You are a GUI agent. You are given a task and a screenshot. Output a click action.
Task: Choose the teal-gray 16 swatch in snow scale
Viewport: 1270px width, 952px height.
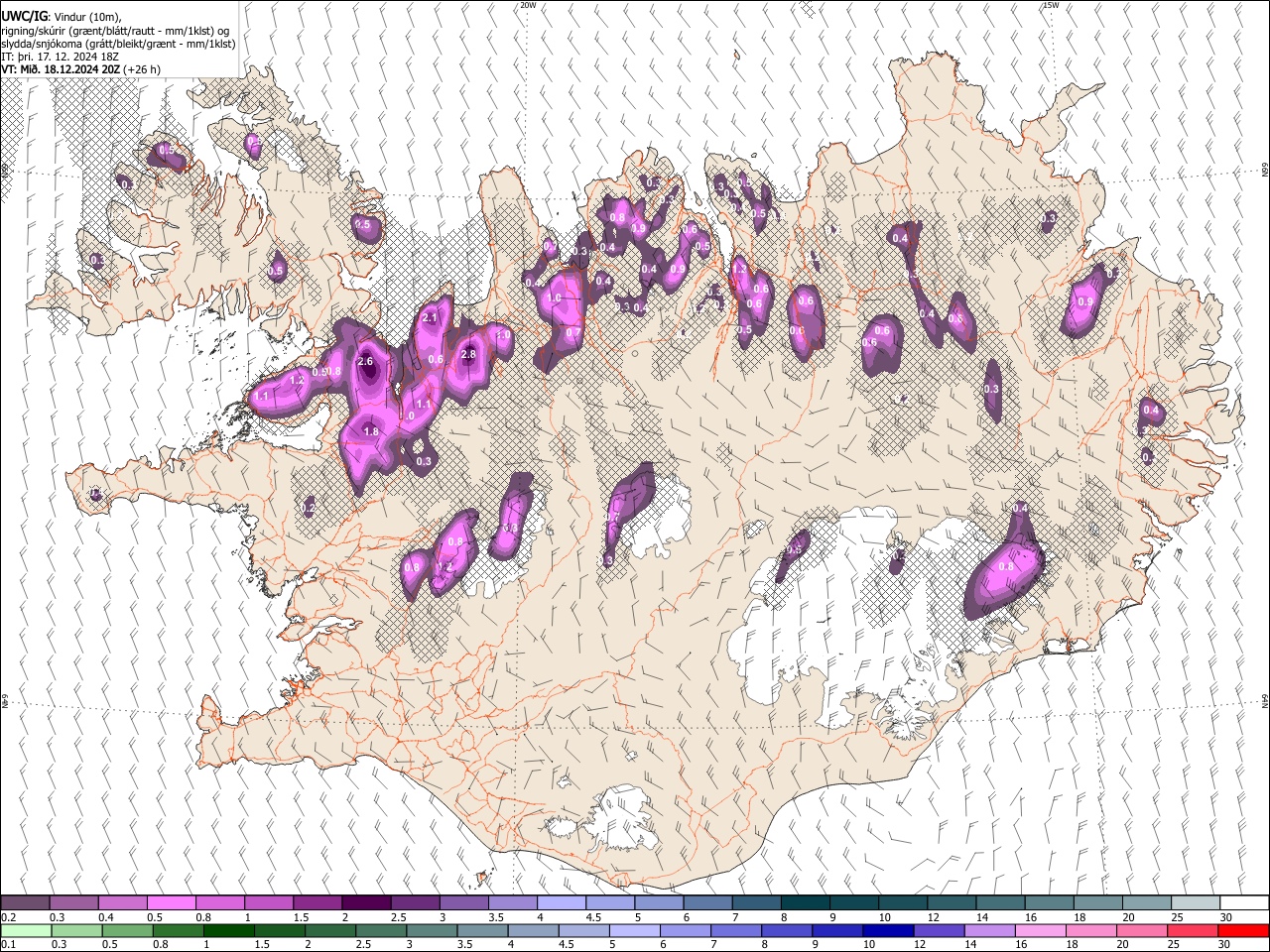[1049, 902]
